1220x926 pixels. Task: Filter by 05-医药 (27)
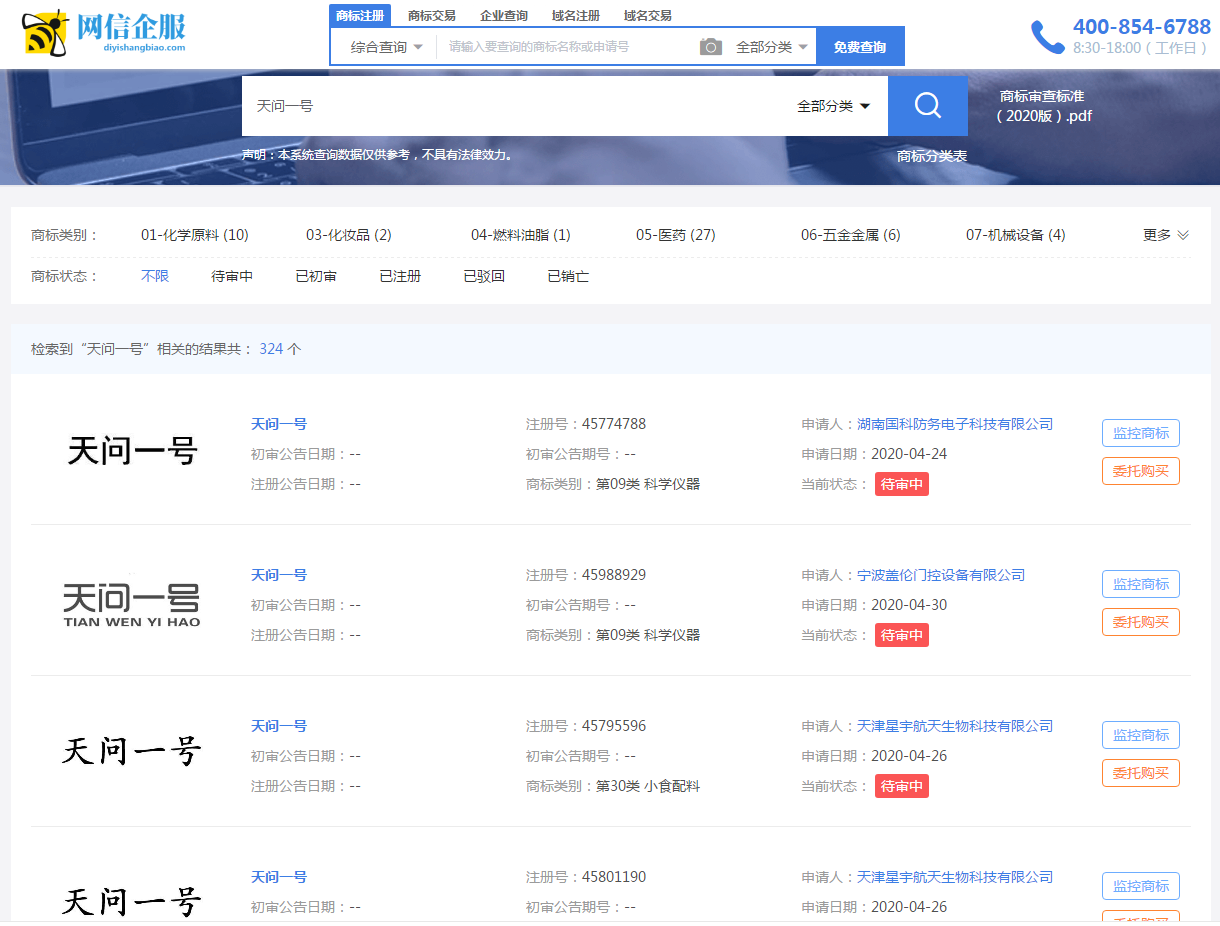[x=676, y=235]
